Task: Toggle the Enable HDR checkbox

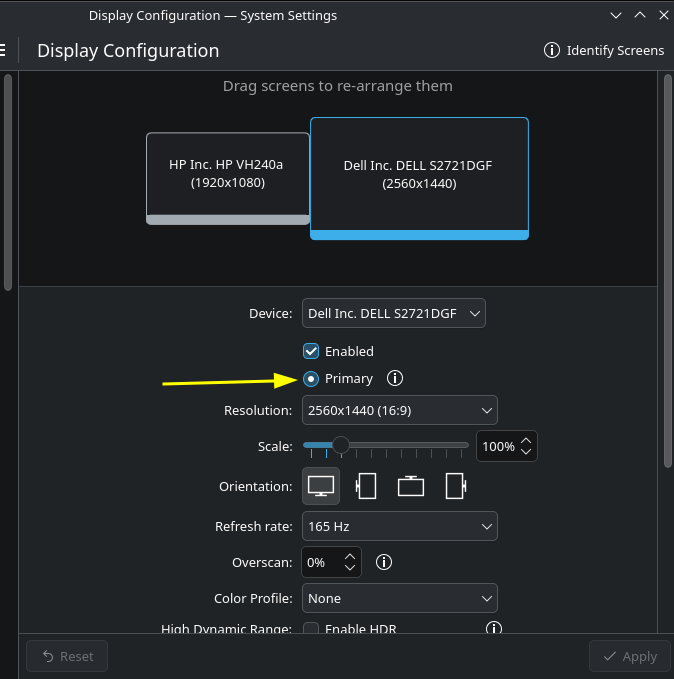Action: (311, 629)
